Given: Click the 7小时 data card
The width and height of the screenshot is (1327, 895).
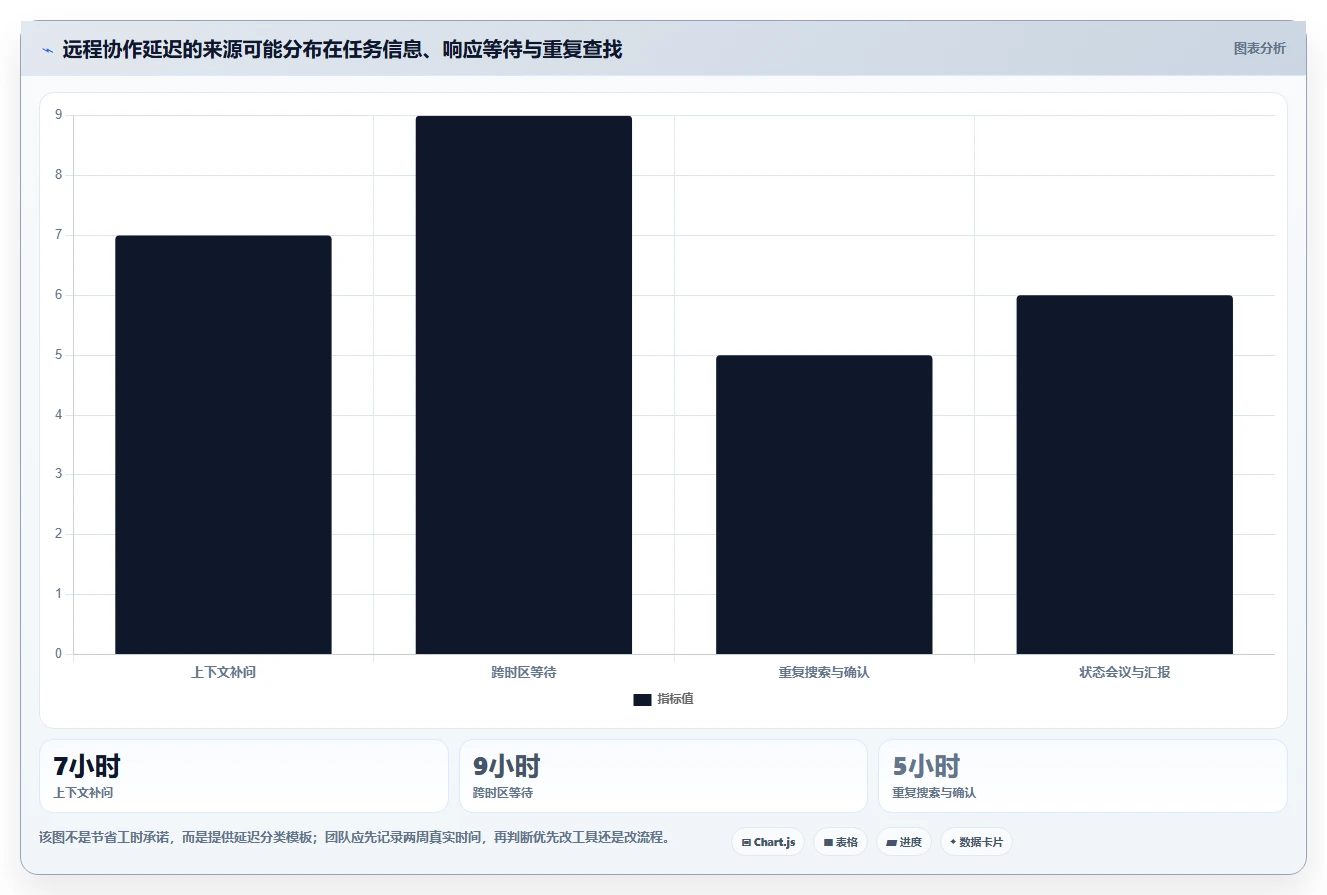Looking at the screenshot, I should [x=244, y=776].
